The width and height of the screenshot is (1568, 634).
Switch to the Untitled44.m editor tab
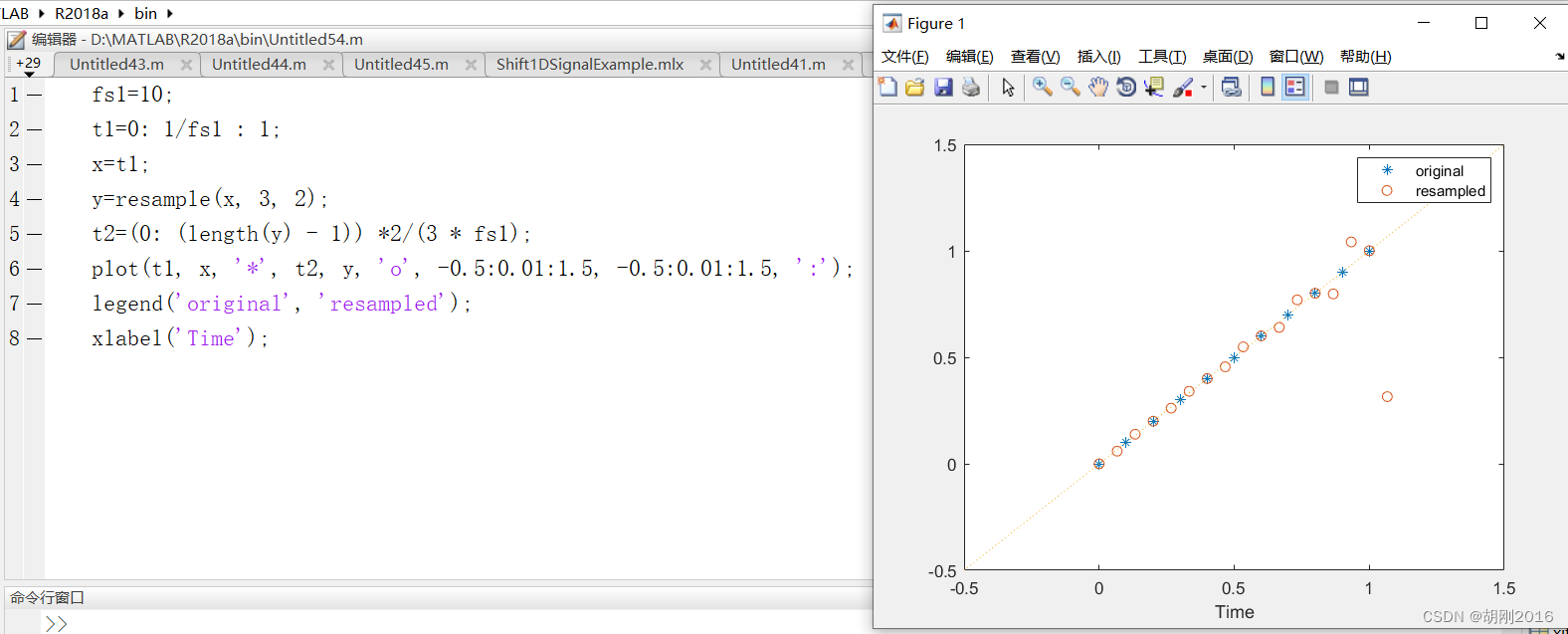[x=259, y=64]
